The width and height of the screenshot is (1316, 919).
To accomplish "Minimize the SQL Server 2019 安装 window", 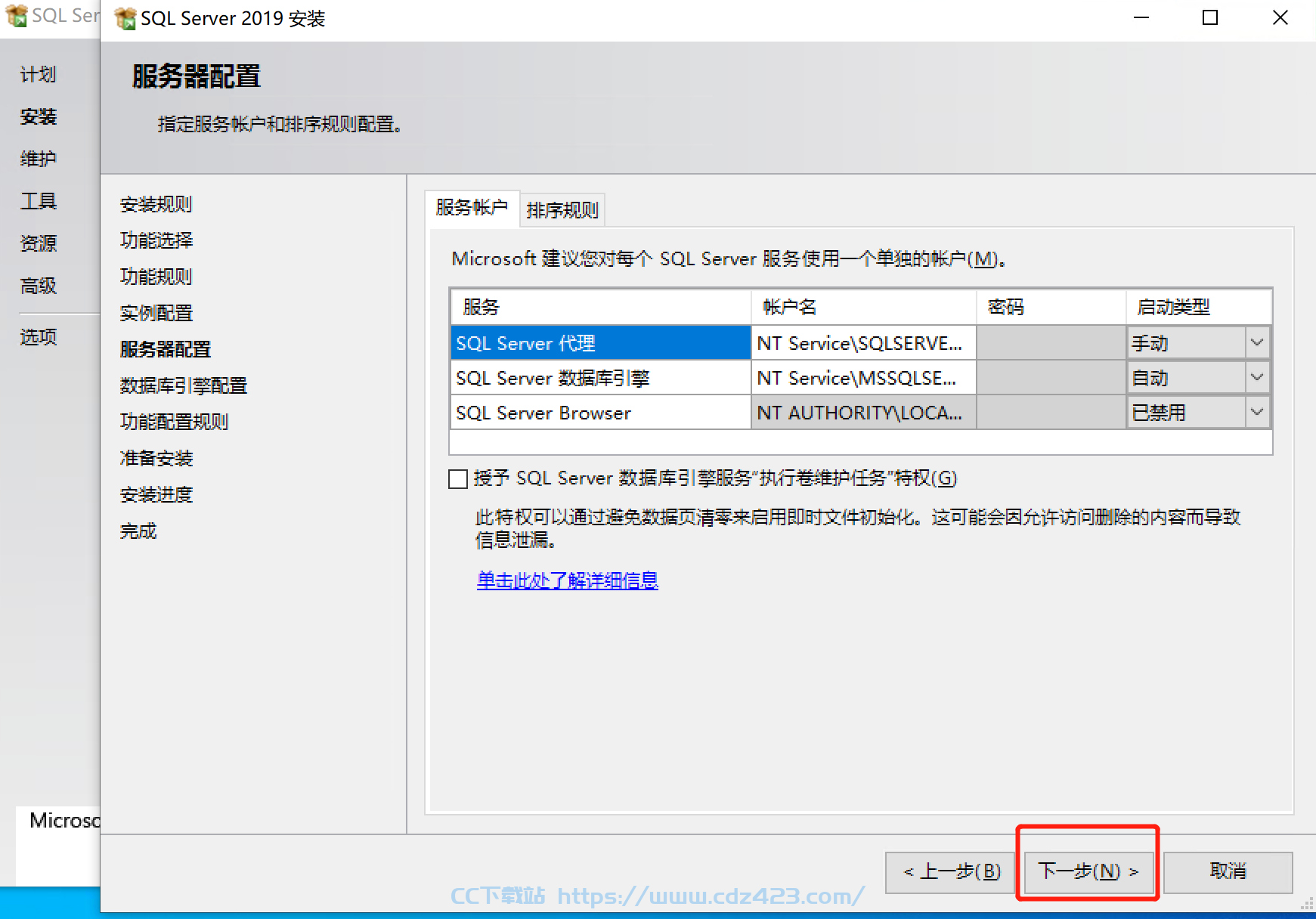I will (x=1141, y=17).
